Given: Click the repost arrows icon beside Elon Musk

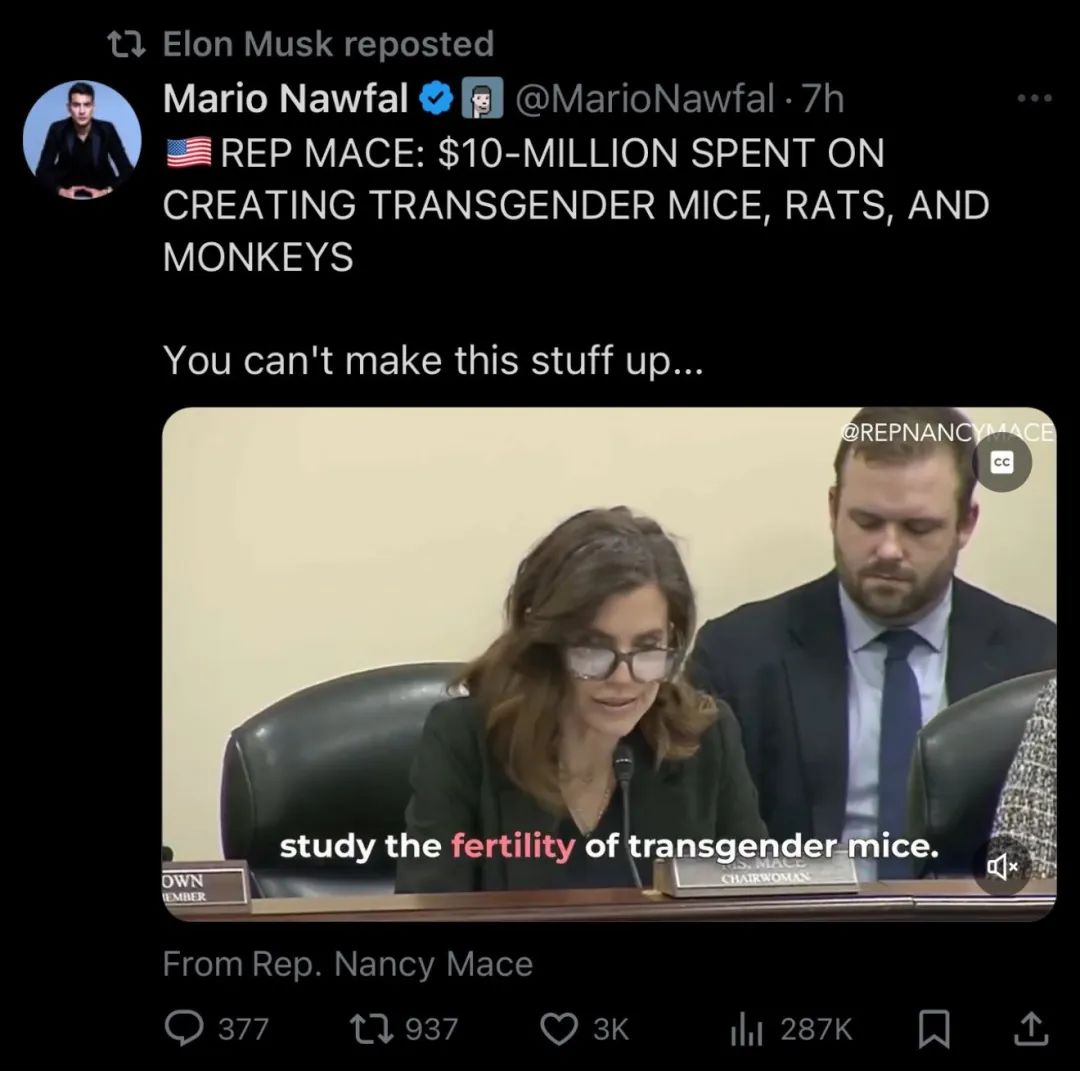Looking at the screenshot, I should (127, 44).
